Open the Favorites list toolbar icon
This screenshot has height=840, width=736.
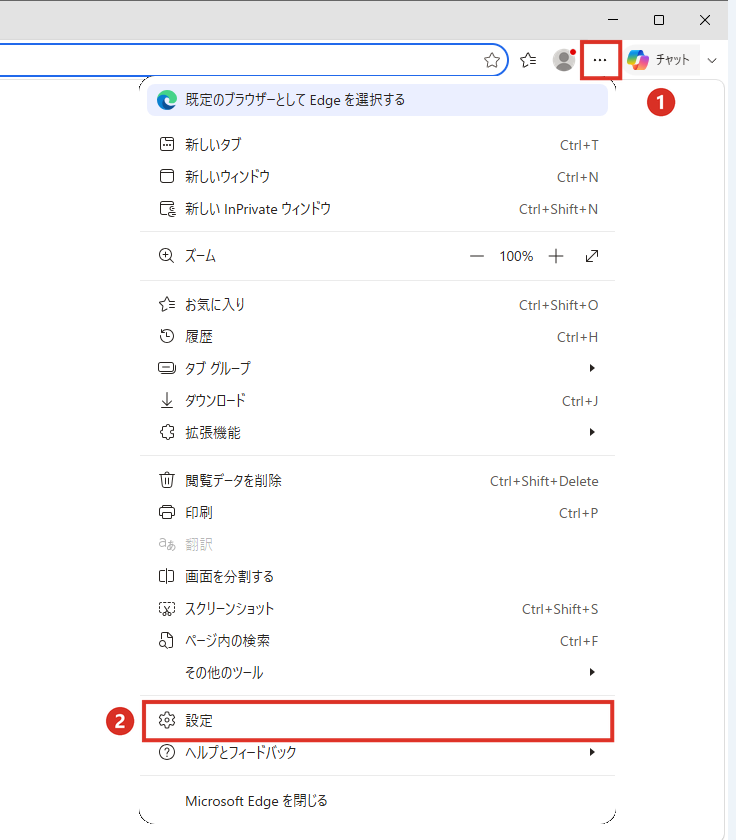point(528,60)
